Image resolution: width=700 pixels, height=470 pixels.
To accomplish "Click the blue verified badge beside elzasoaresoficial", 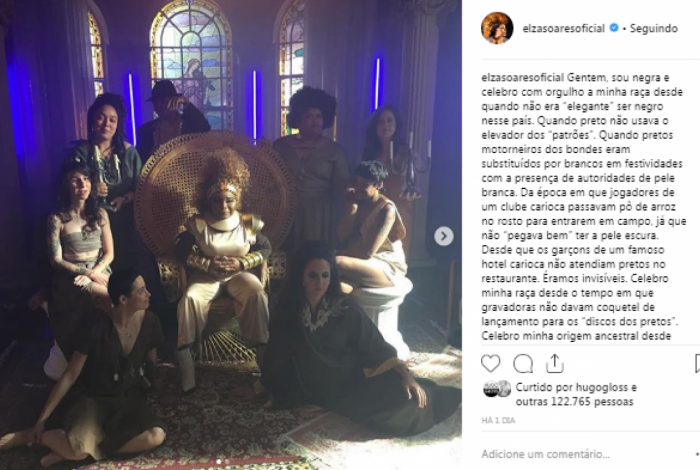I will (614, 28).
